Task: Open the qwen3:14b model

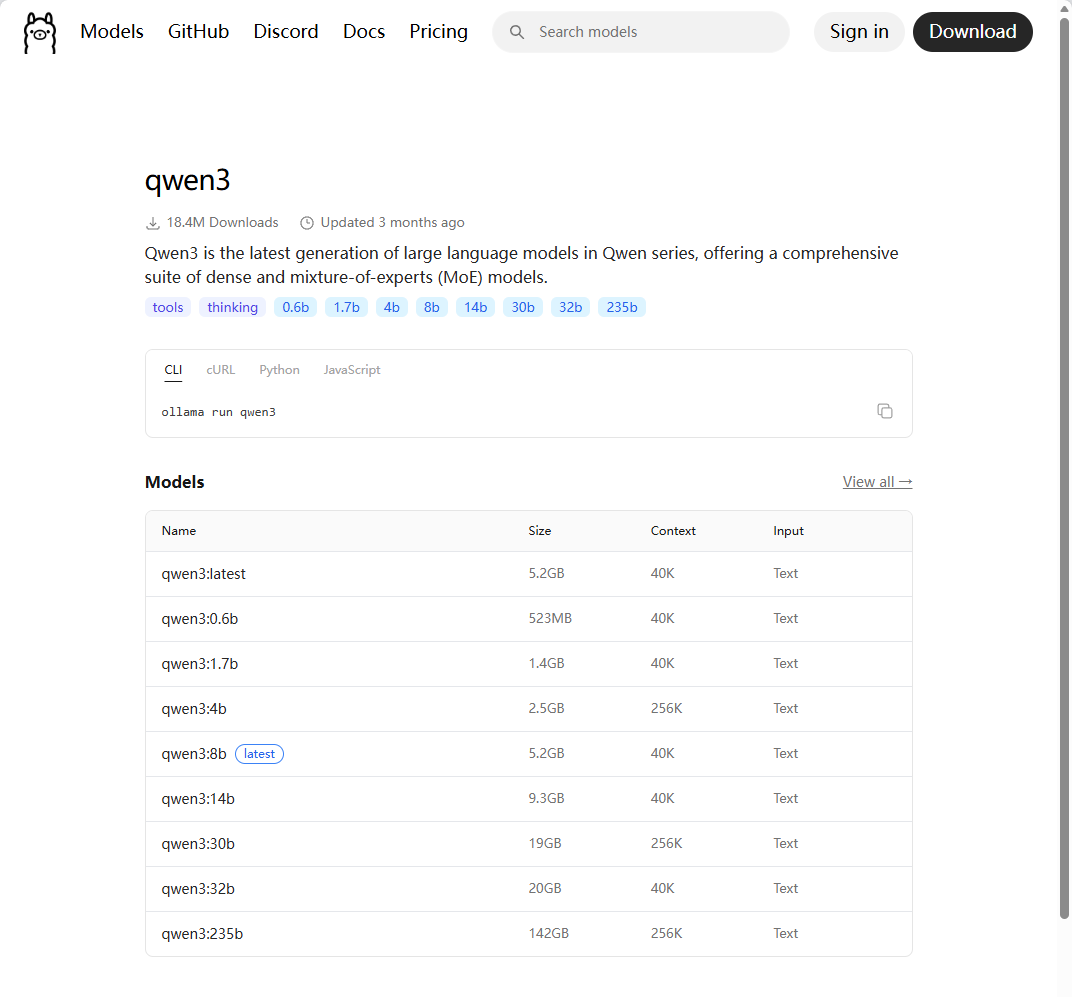Action: [x=198, y=799]
